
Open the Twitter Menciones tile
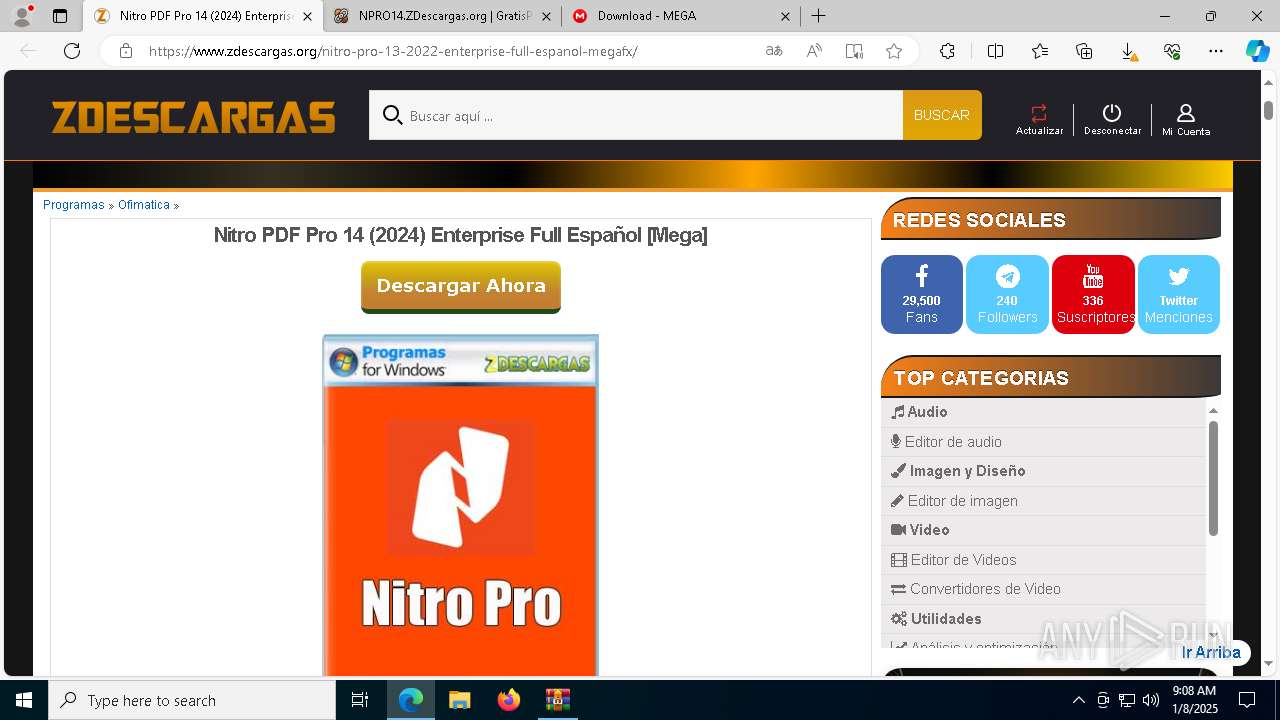tap(1179, 294)
